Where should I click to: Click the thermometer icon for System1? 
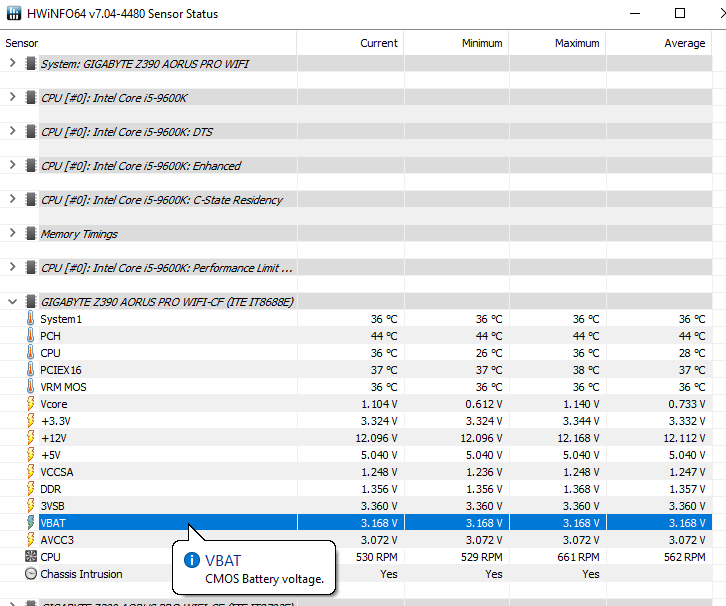(x=31, y=319)
